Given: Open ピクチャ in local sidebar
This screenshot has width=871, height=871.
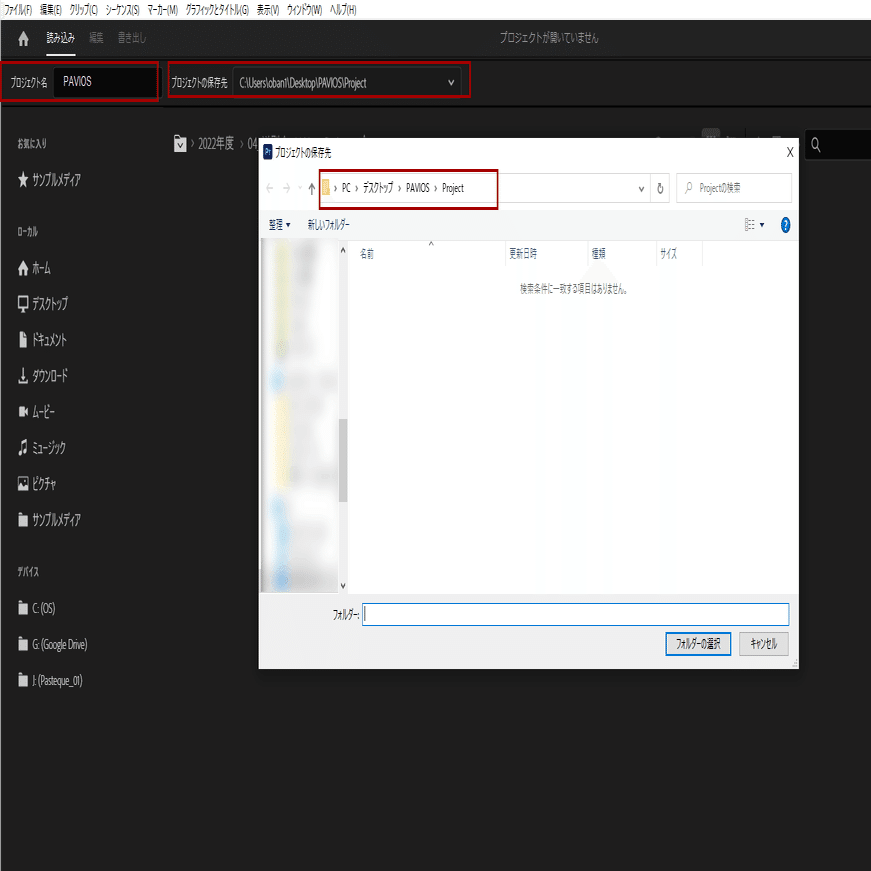Looking at the screenshot, I should tap(37, 484).
